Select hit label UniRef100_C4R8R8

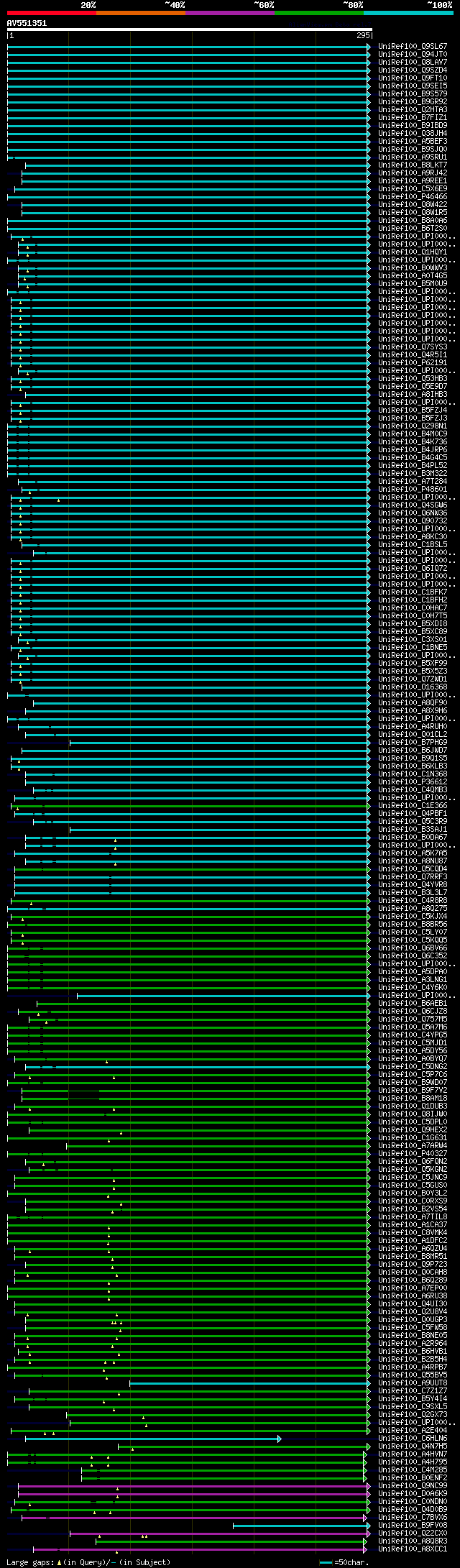(413, 901)
